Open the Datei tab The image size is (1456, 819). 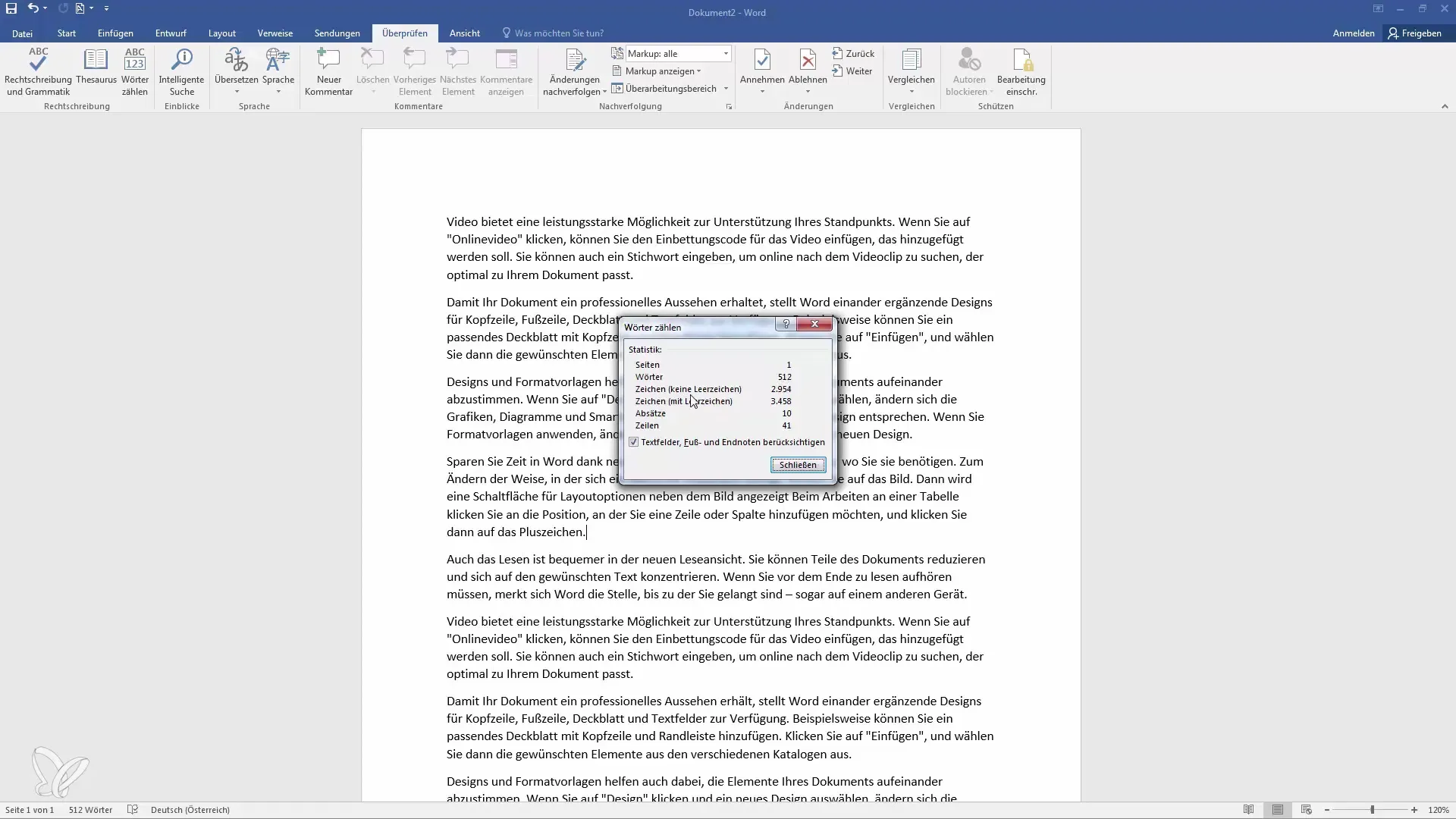22,33
